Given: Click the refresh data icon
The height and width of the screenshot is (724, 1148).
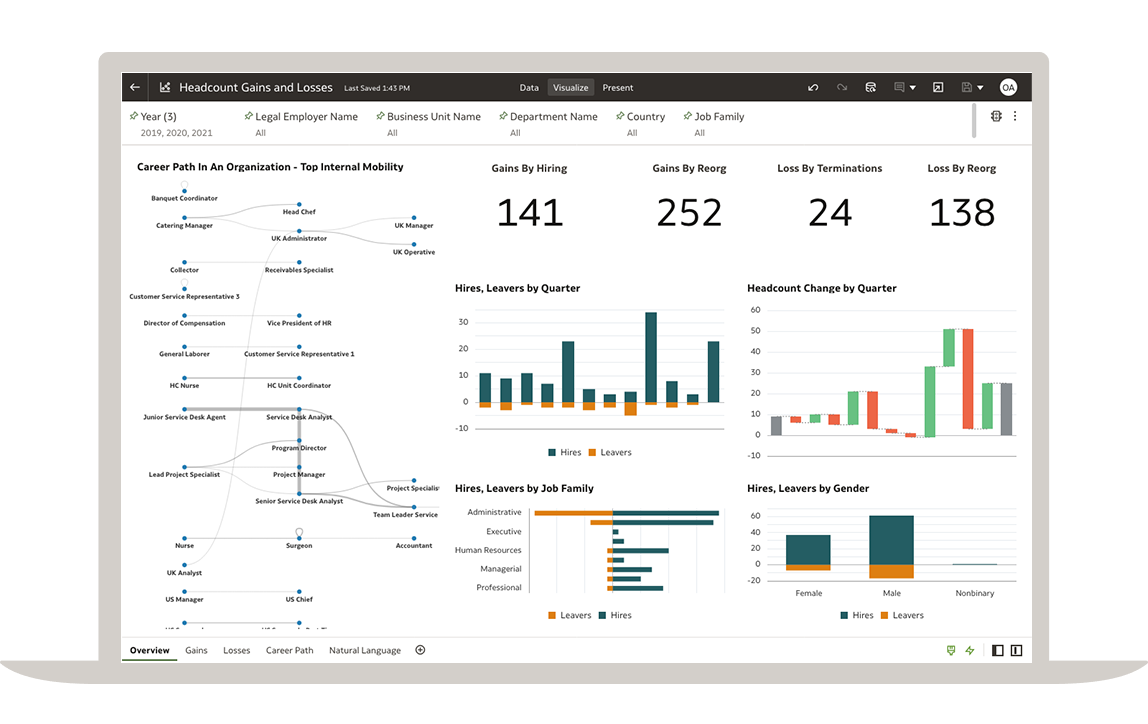Looking at the screenshot, I should (x=870, y=88).
